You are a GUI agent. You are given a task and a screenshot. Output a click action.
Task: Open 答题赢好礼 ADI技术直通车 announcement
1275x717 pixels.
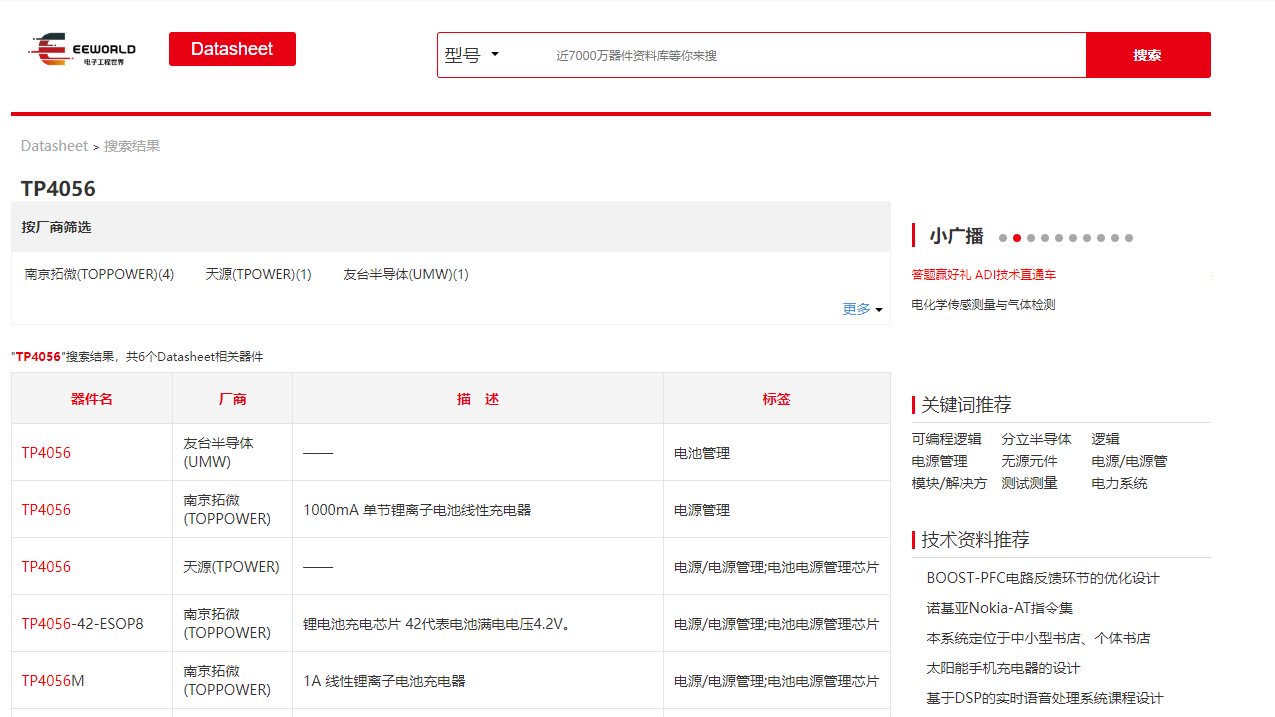984,275
